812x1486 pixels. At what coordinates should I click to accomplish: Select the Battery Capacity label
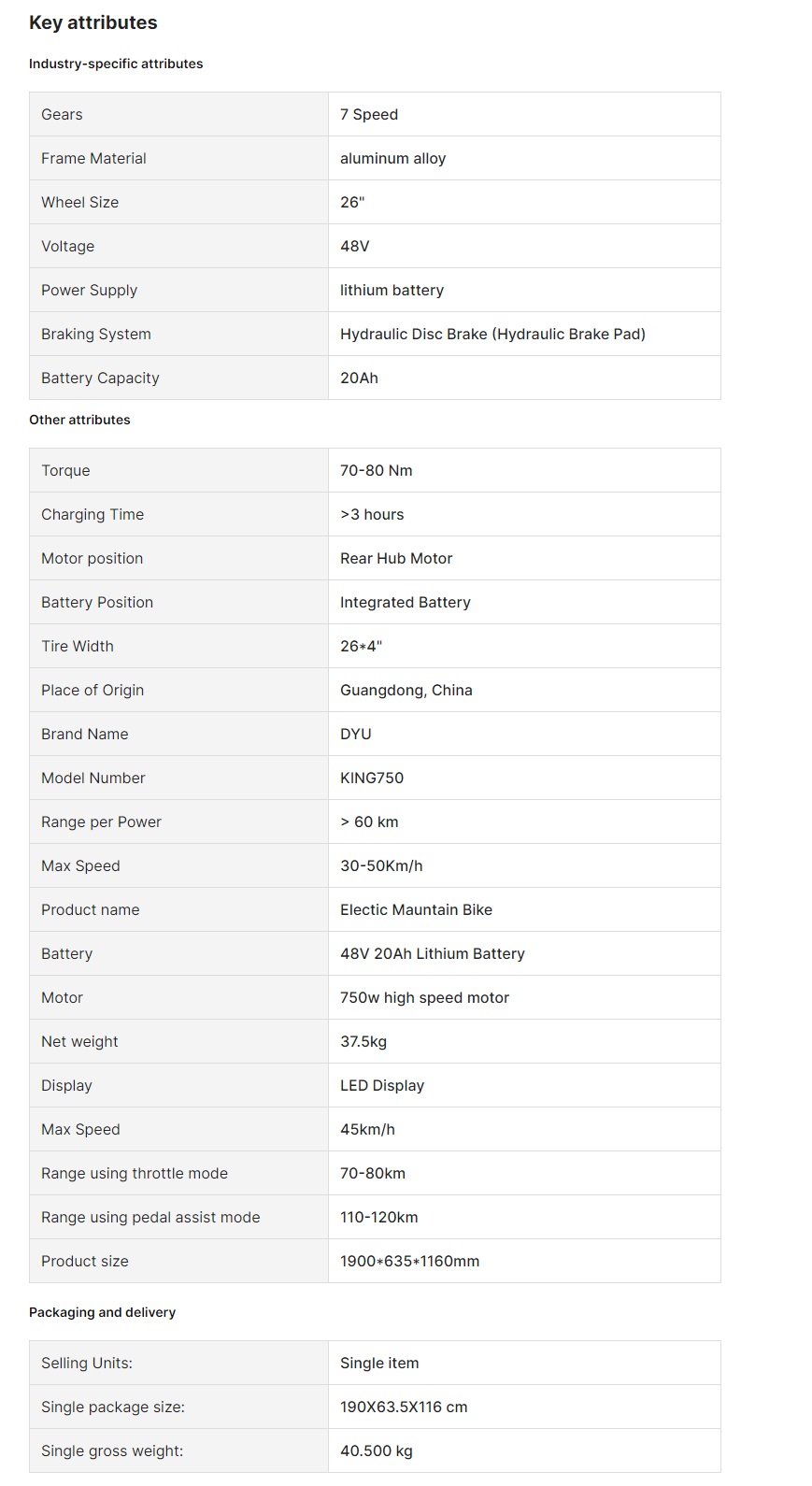[x=100, y=378]
